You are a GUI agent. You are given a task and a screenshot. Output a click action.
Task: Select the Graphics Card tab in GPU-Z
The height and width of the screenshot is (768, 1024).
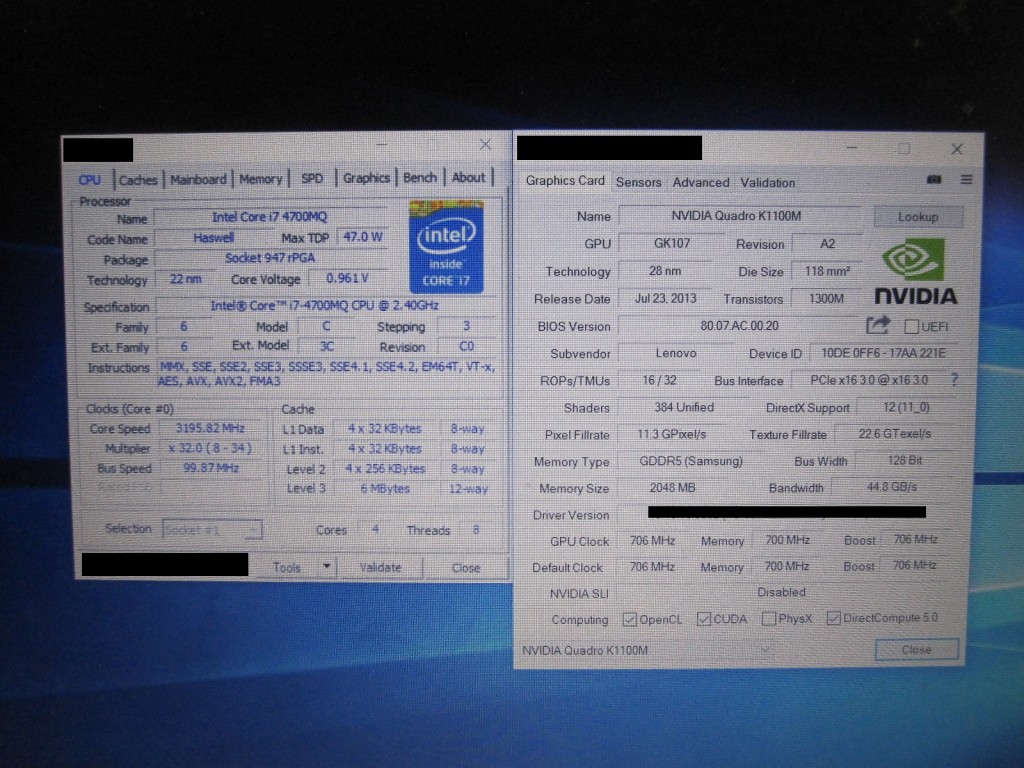[x=565, y=180]
